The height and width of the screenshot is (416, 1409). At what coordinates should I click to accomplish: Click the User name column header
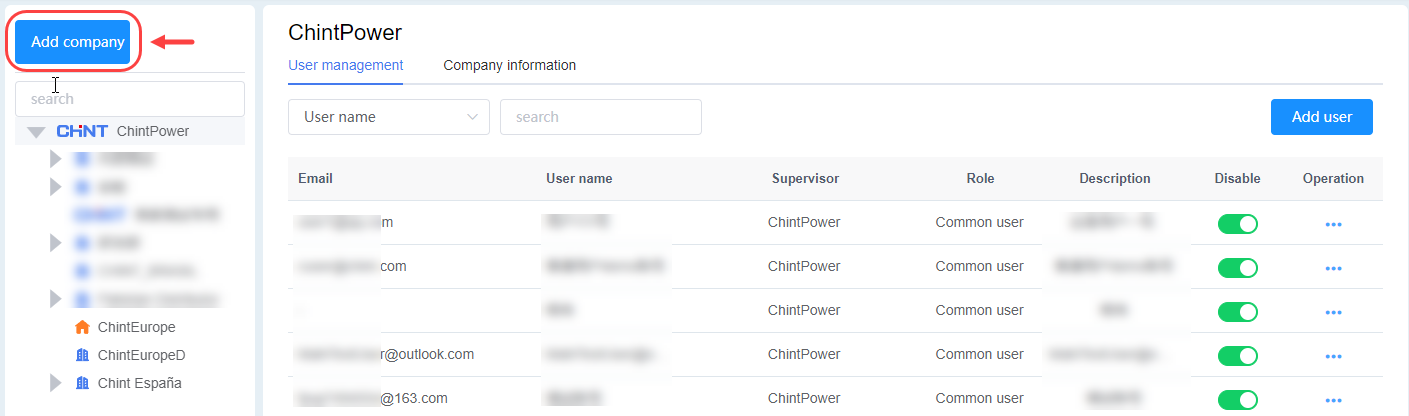579,179
